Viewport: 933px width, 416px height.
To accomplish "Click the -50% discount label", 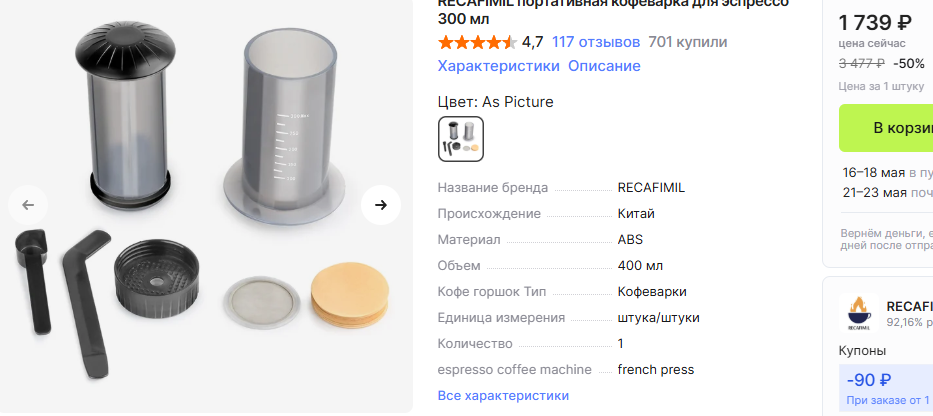I will tap(909, 63).
